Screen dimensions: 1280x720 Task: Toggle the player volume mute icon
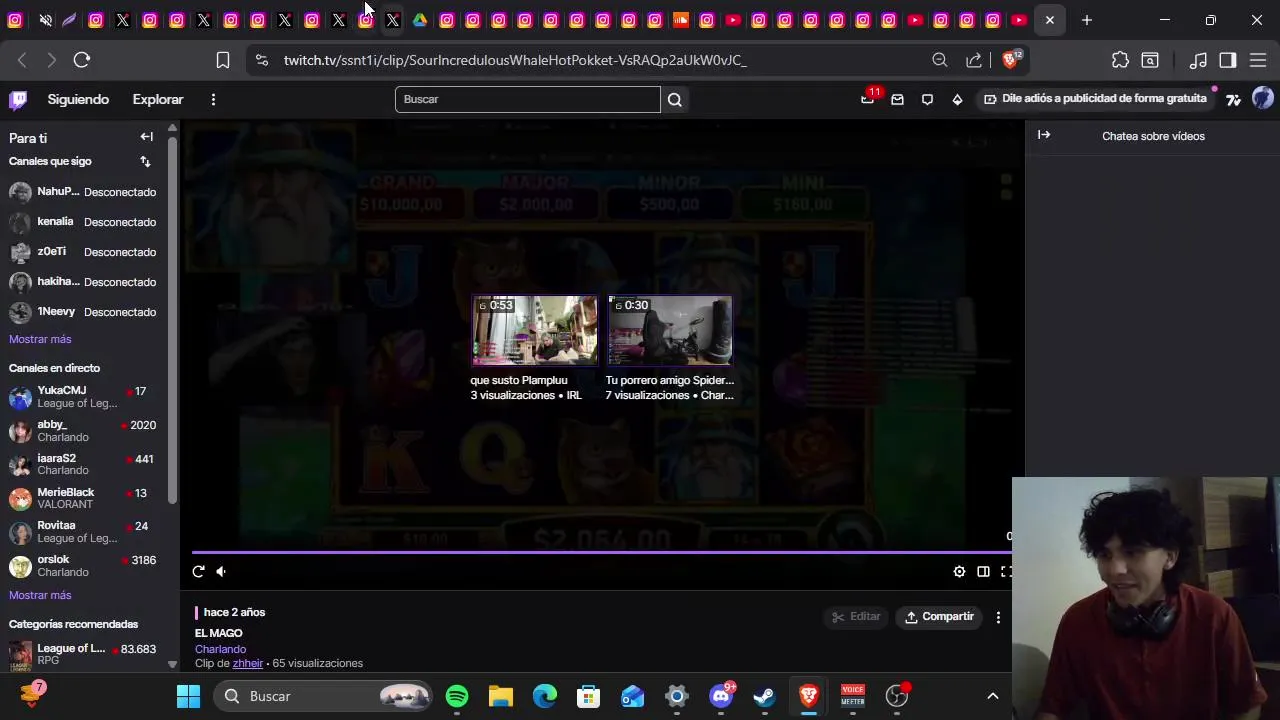(221, 571)
